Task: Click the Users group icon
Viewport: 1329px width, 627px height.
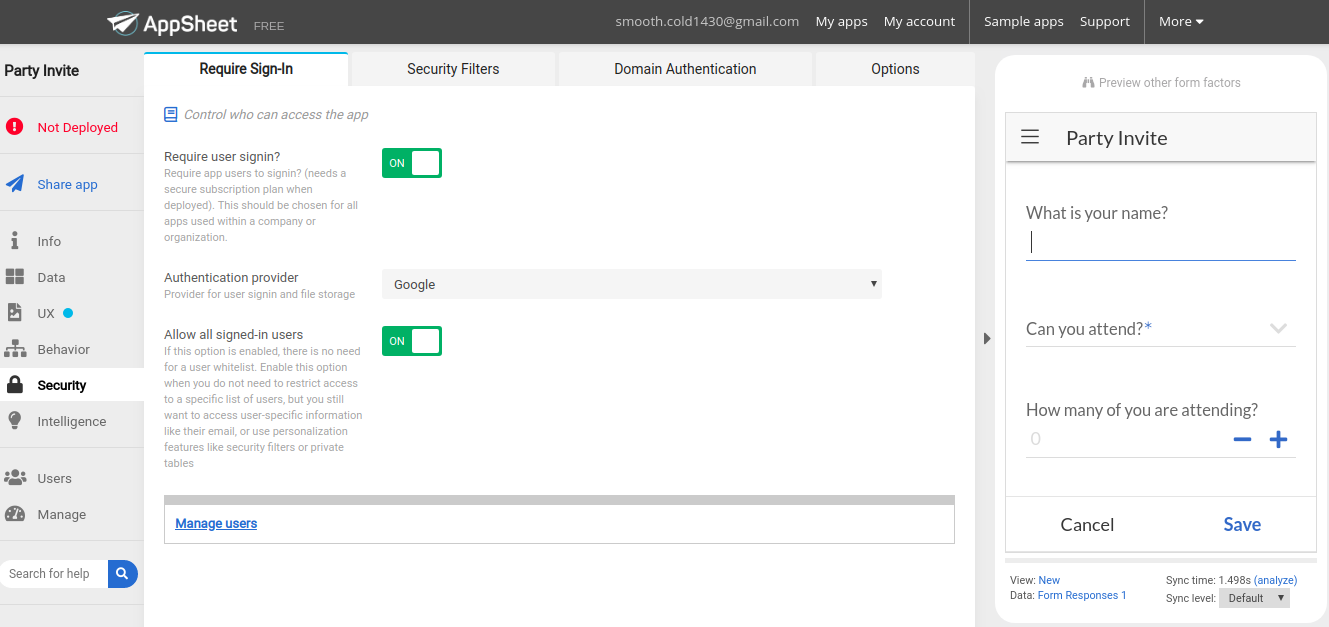Action: [x=15, y=478]
